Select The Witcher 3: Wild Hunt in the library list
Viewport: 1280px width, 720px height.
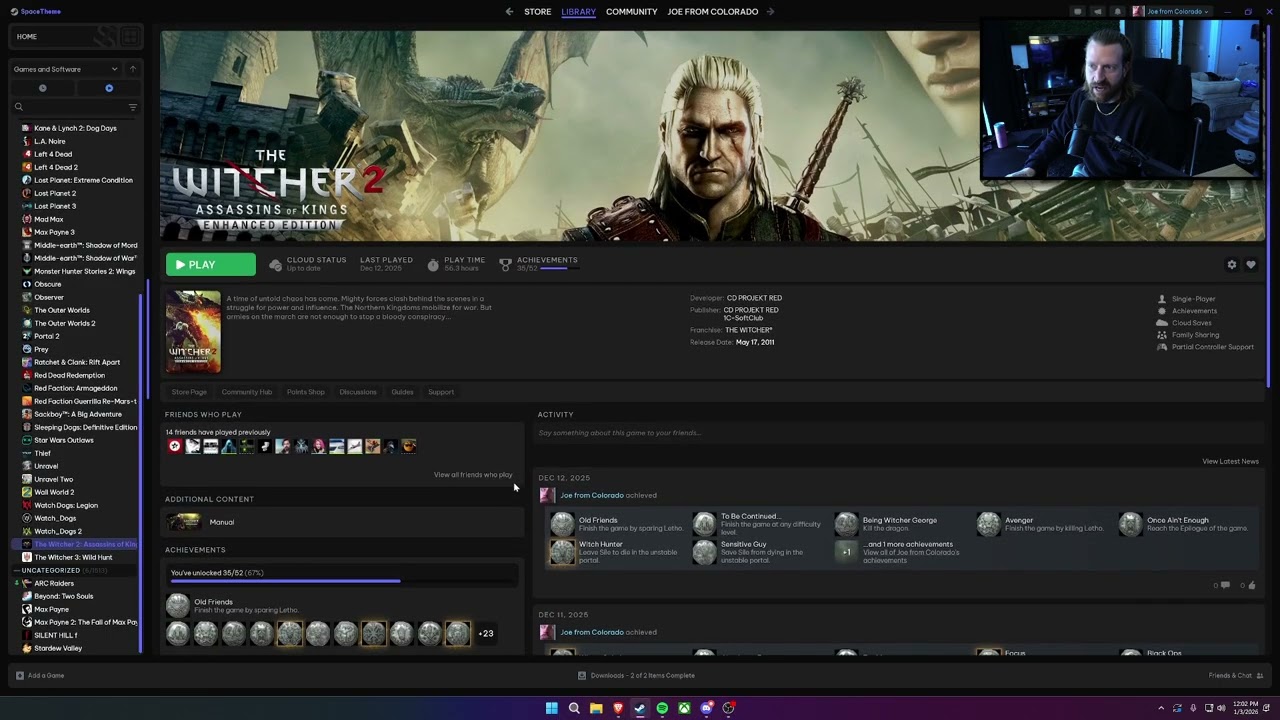pyautogui.click(x=73, y=557)
